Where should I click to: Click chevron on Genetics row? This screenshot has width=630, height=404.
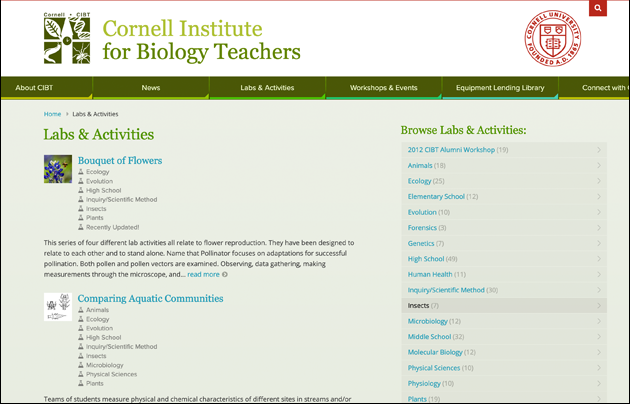(599, 243)
